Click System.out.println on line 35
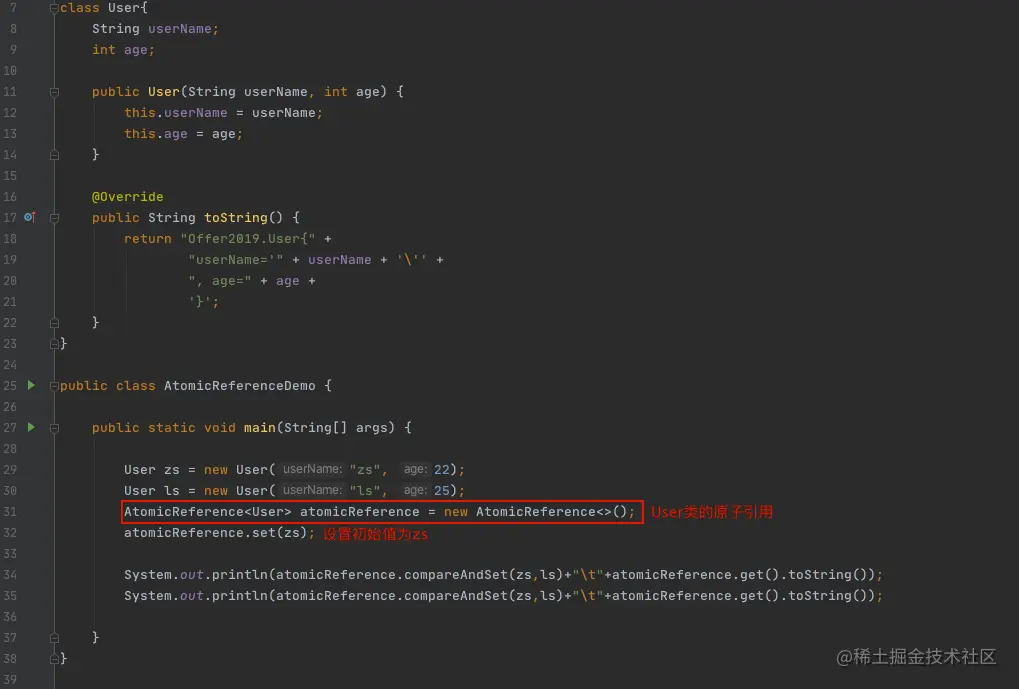 point(195,595)
